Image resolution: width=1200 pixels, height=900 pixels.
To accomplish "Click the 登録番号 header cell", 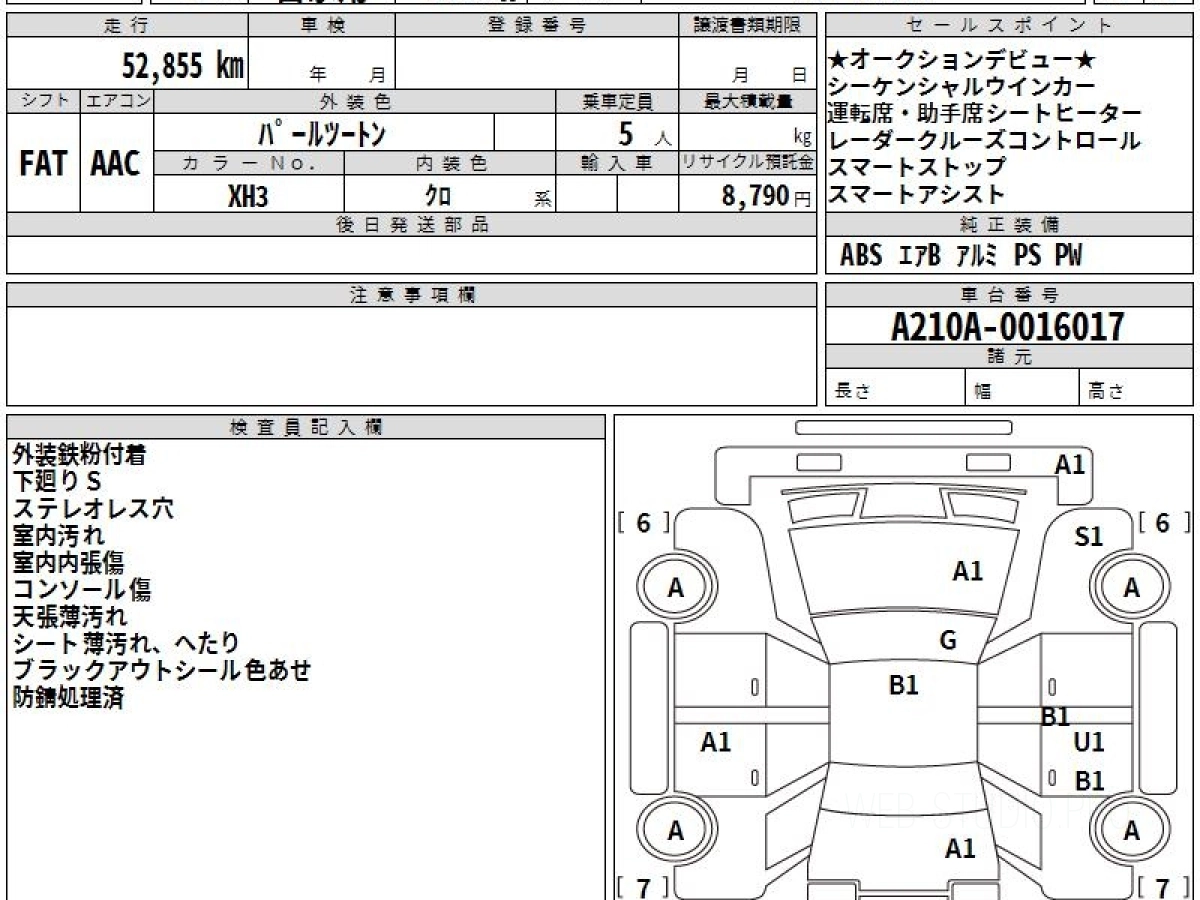I will [x=537, y=26].
